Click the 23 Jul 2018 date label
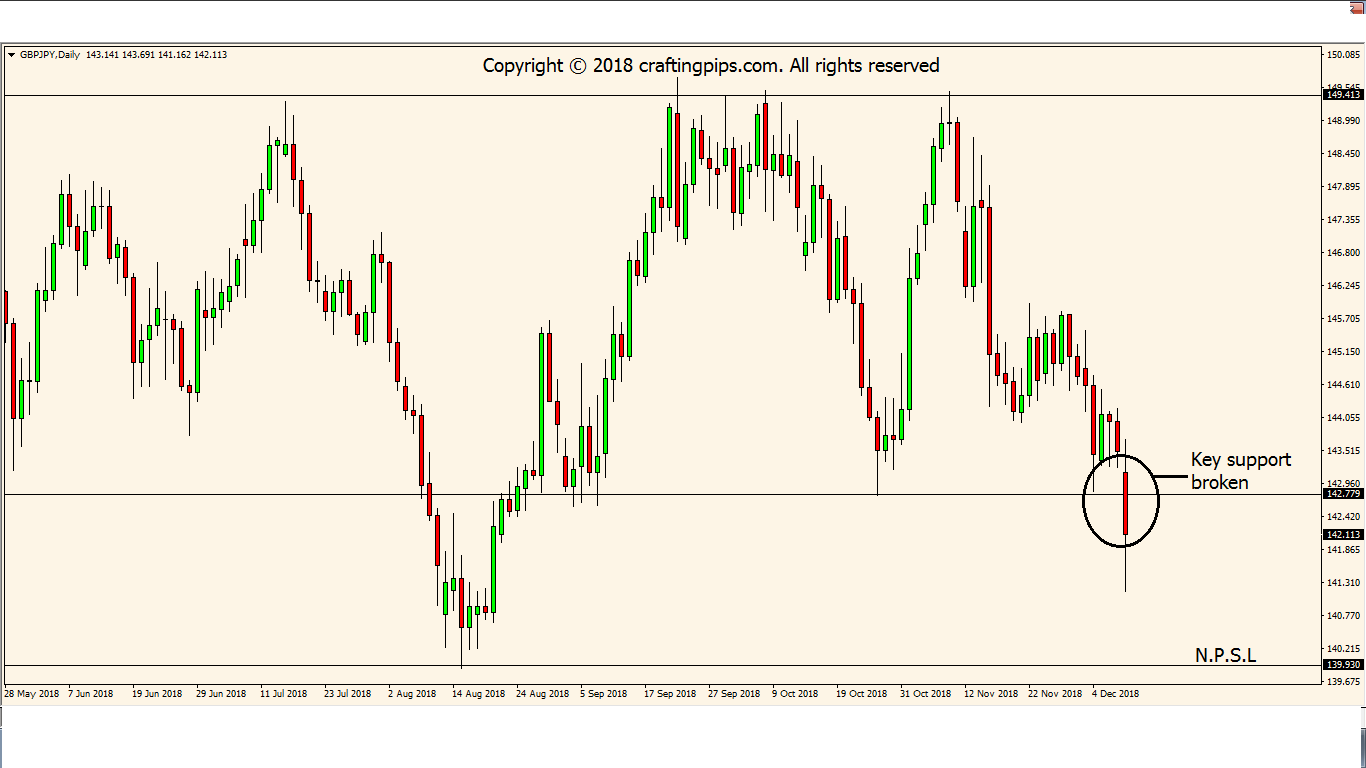1366x768 pixels. pos(347,693)
